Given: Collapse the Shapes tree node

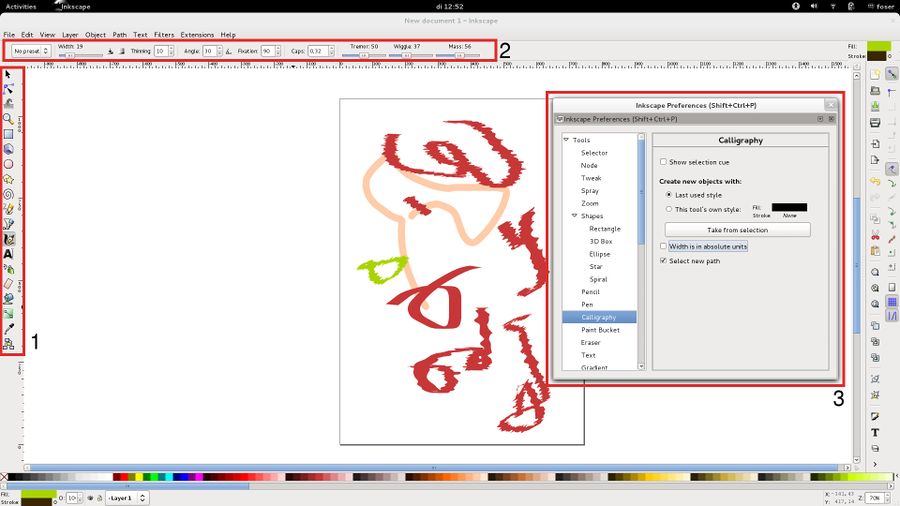Looking at the screenshot, I should (574, 216).
